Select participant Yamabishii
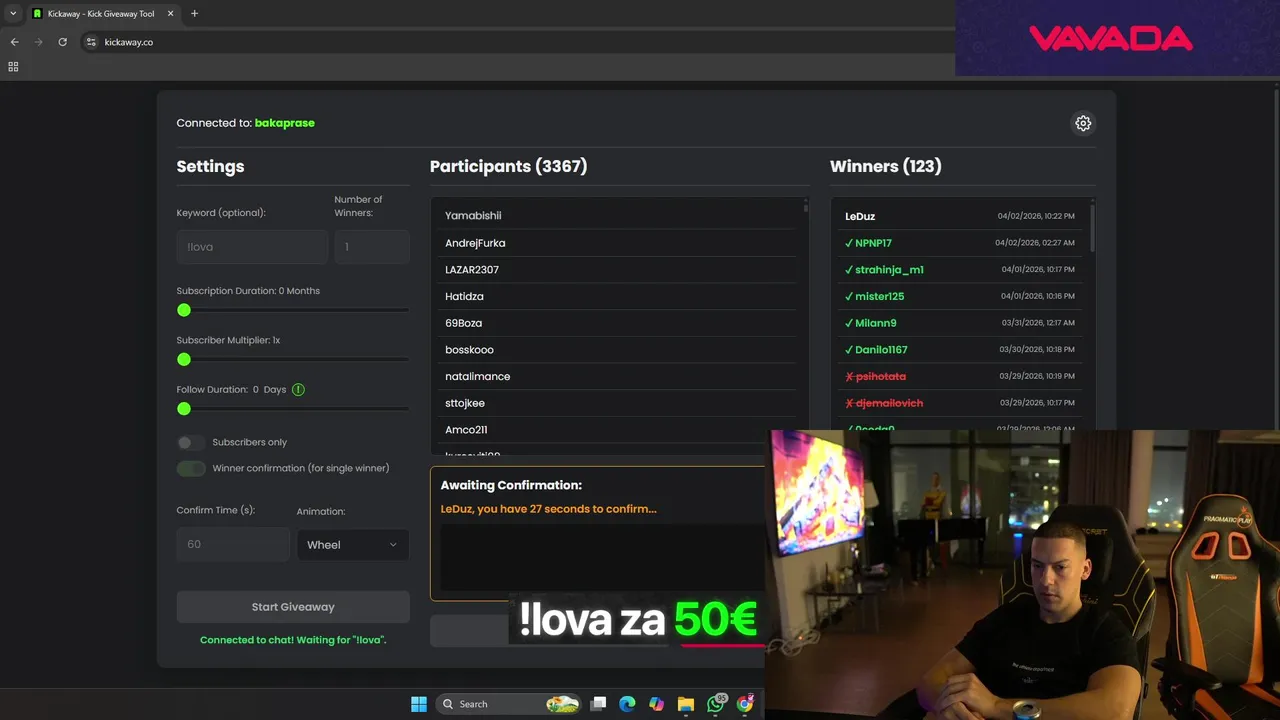Viewport: 1280px width, 720px height. (620, 216)
